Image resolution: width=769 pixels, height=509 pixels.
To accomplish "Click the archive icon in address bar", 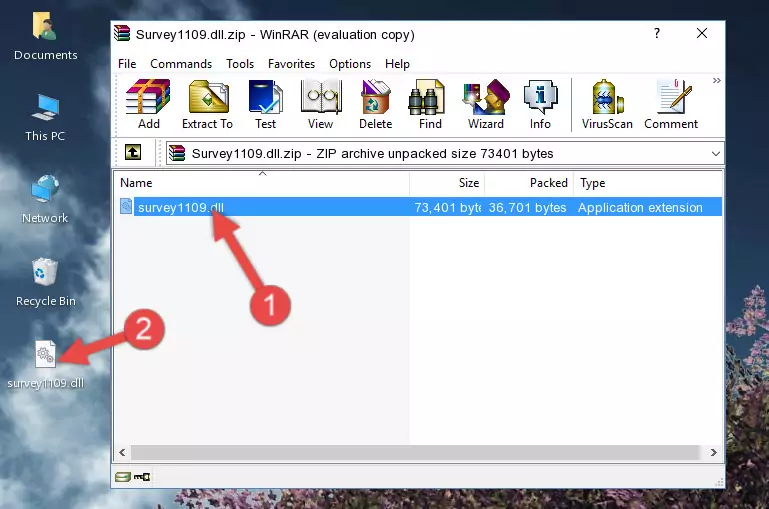I will [x=177, y=153].
